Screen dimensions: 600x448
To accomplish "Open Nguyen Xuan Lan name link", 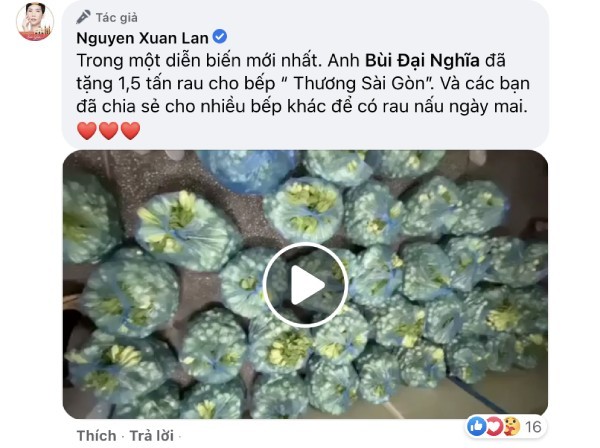I will coord(142,38).
